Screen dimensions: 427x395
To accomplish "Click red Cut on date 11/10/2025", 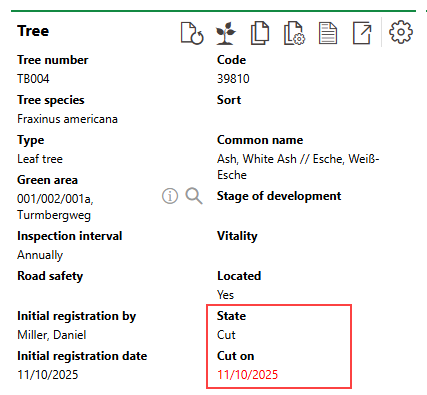I will point(247,375).
